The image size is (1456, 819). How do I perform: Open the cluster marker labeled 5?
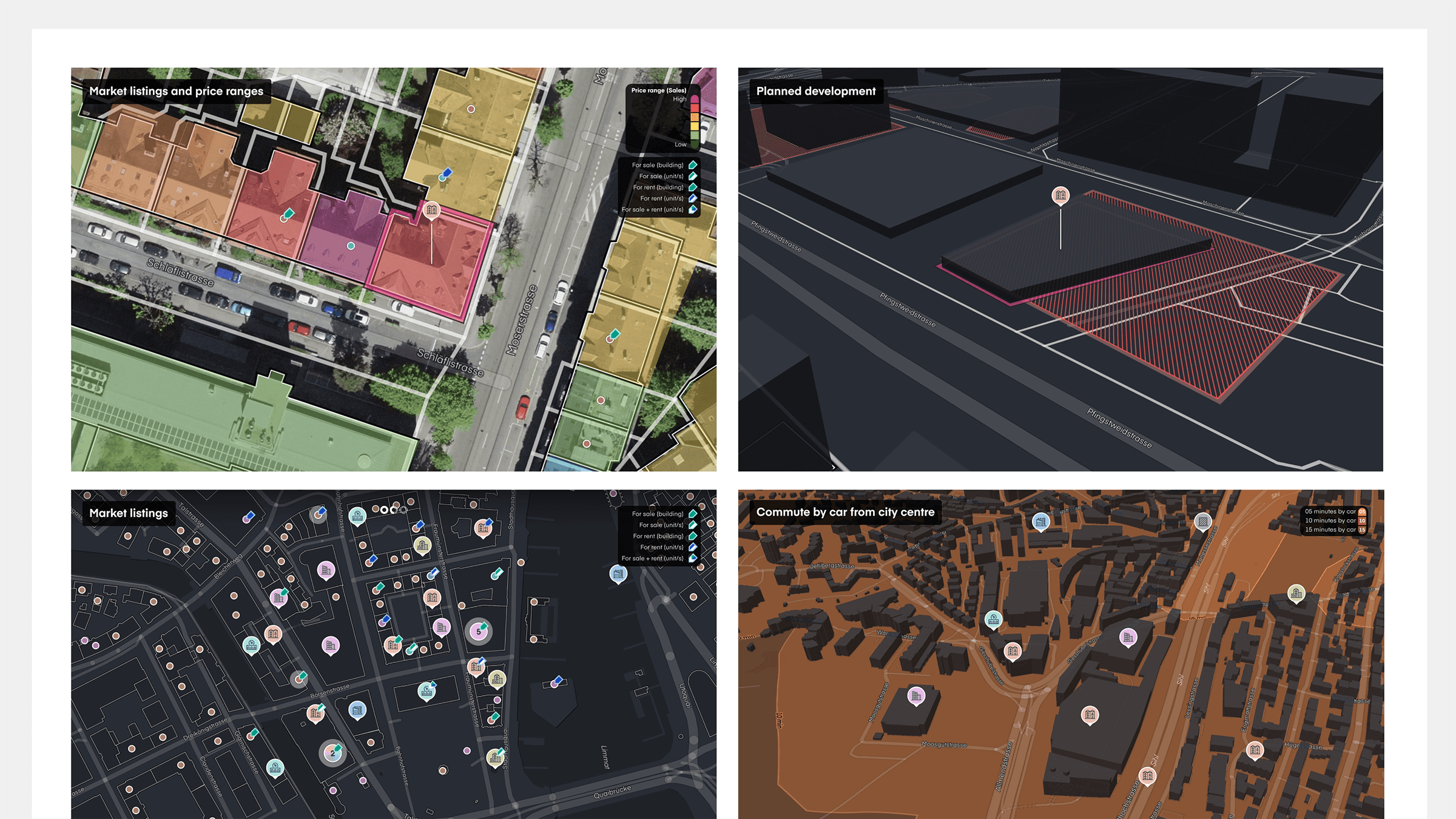coord(479,632)
